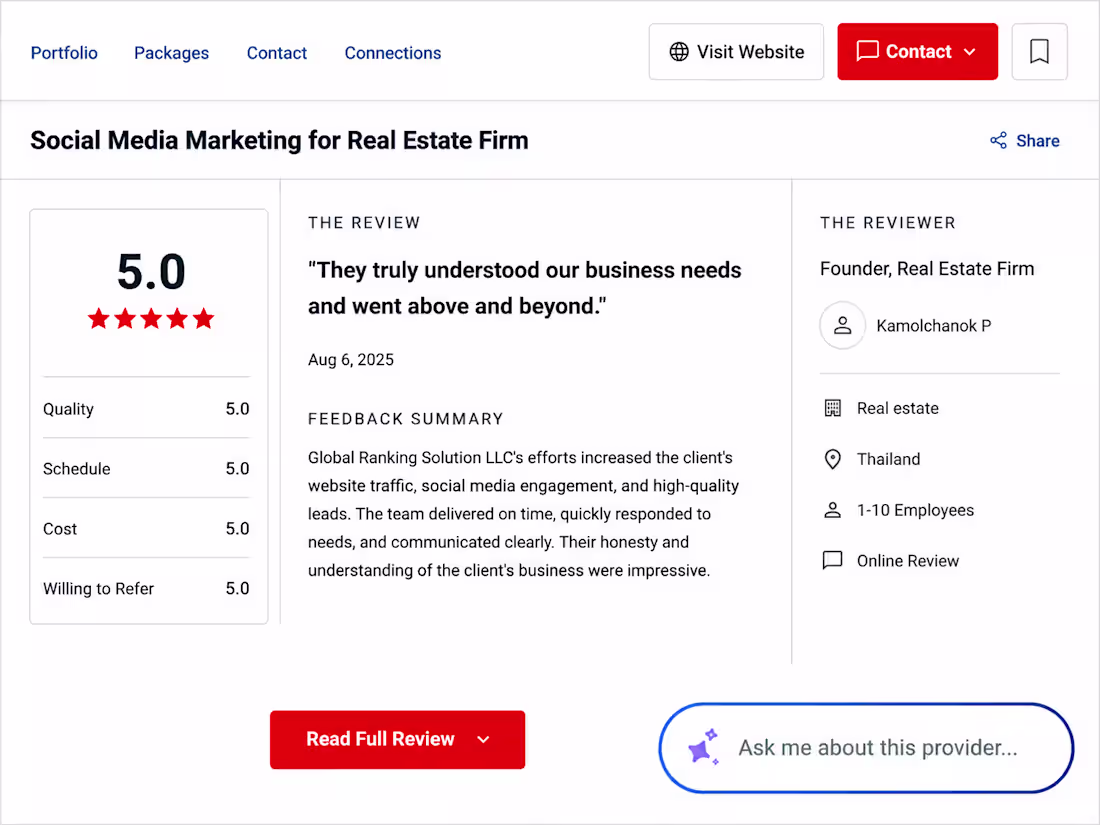Screen dimensions: 1100x825
Task: Click the FEEDBACK SUMMARY heading
Action: (405, 420)
